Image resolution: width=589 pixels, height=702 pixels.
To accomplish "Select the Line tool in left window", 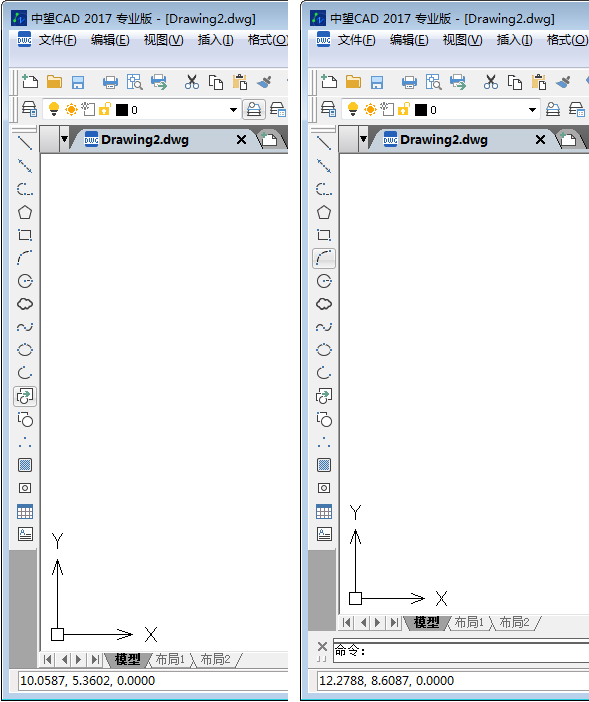I will [25, 143].
